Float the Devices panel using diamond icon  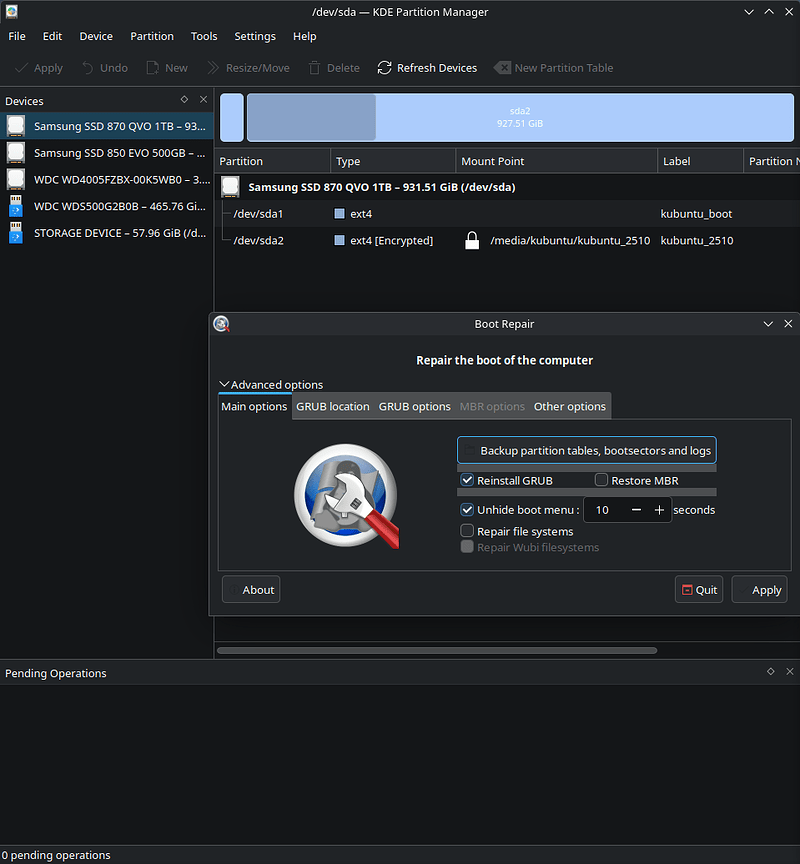pos(184,100)
